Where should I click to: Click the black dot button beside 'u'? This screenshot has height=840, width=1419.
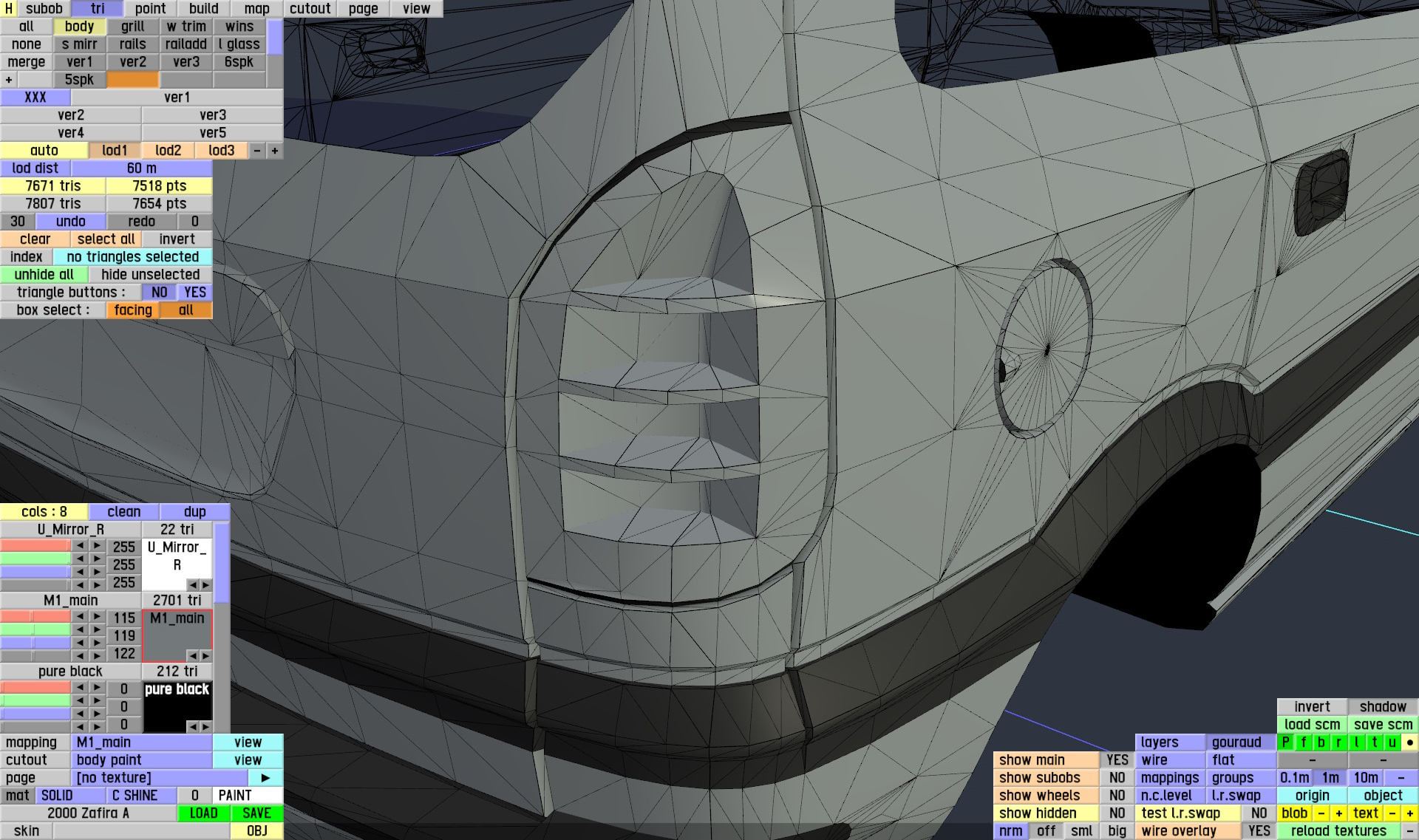[1410, 742]
